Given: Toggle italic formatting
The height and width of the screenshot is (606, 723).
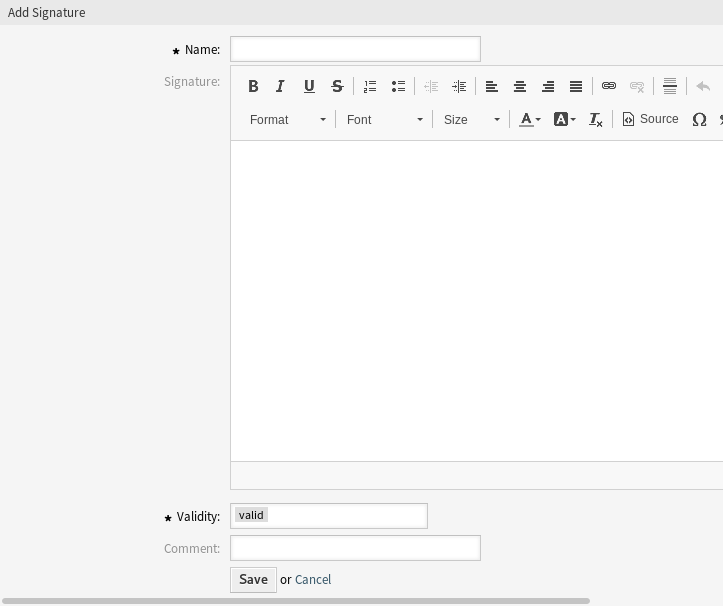Looking at the screenshot, I should click(x=280, y=86).
